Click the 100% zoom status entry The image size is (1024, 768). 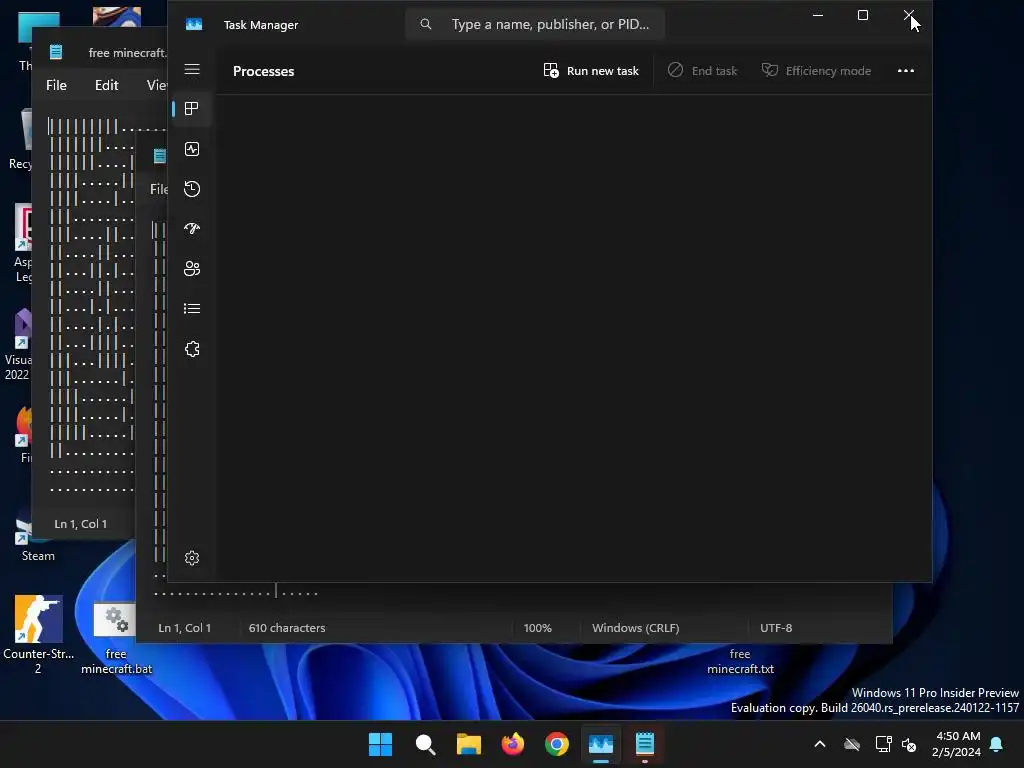point(537,628)
